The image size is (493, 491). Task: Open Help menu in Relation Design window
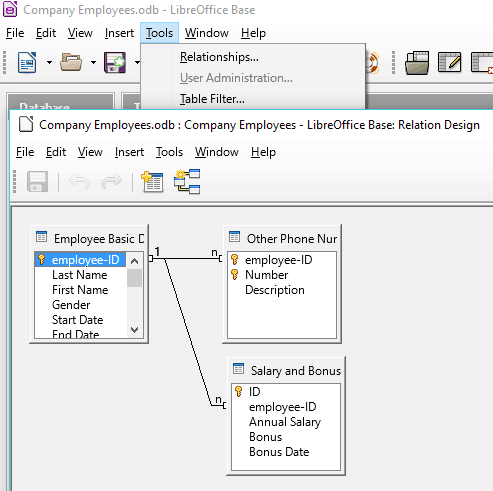point(263,152)
